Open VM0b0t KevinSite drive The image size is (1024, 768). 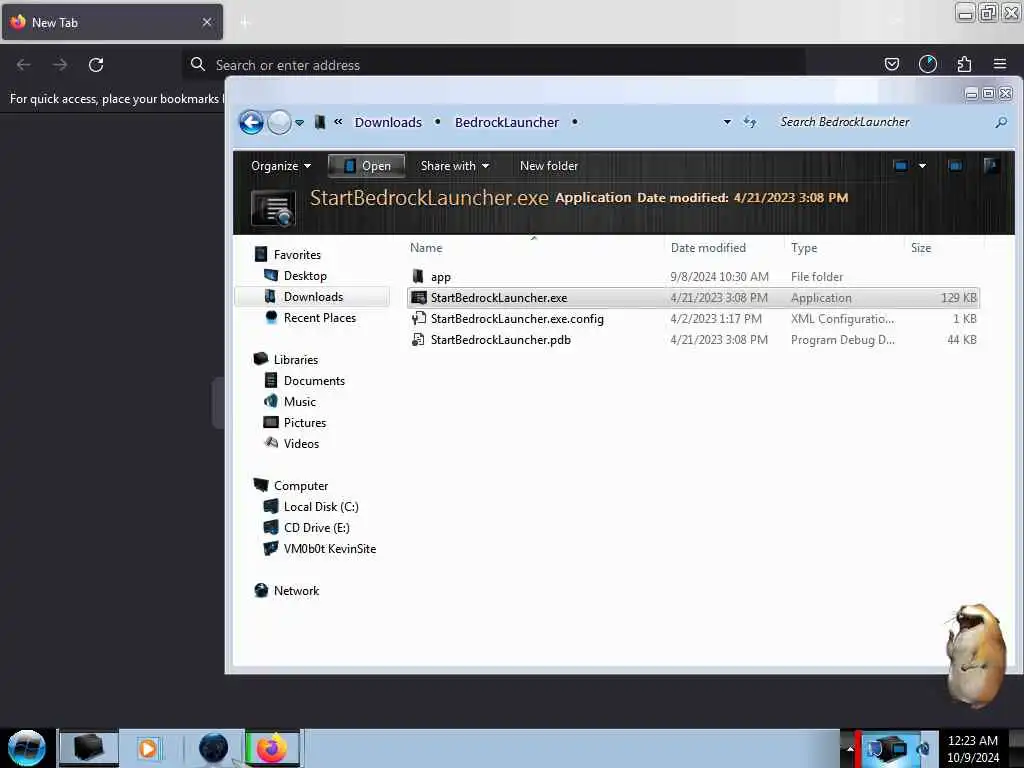(x=329, y=549)
